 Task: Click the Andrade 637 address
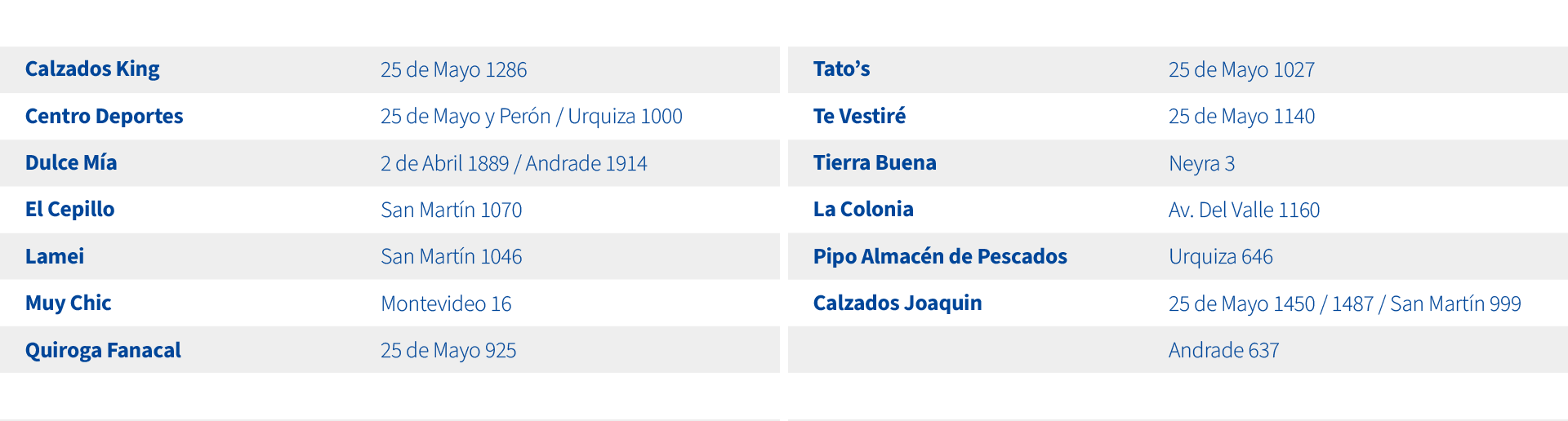[1223, 350]
